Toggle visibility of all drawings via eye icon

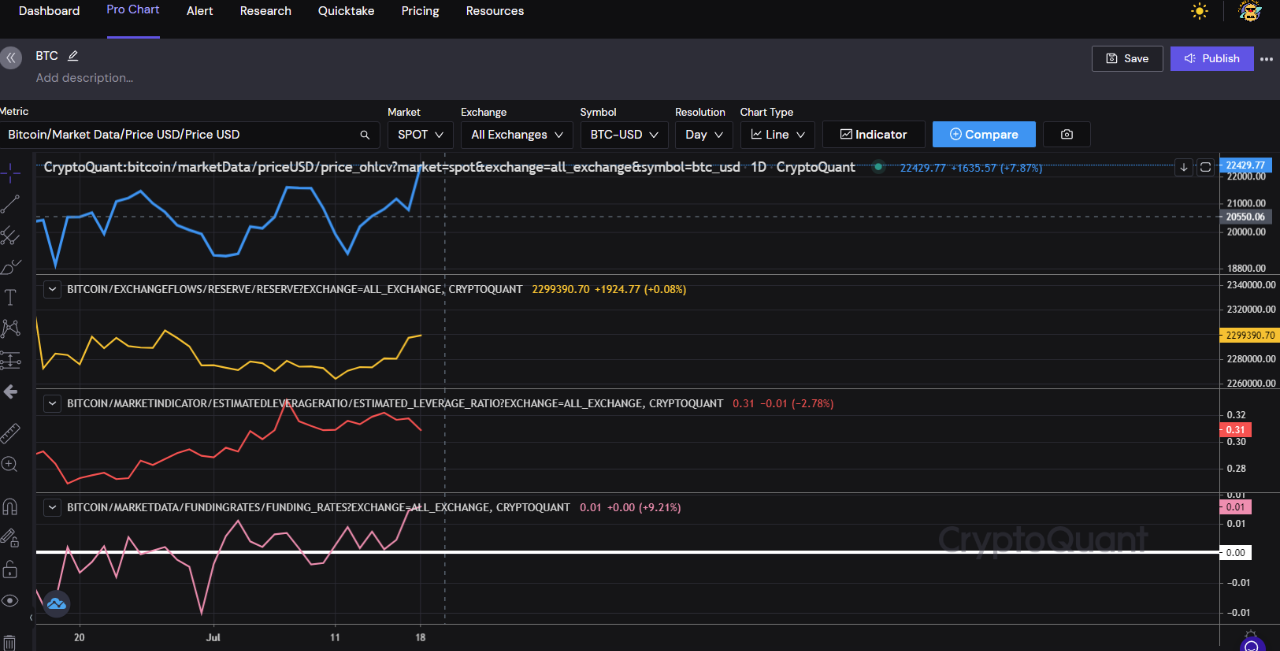point(11,599)
